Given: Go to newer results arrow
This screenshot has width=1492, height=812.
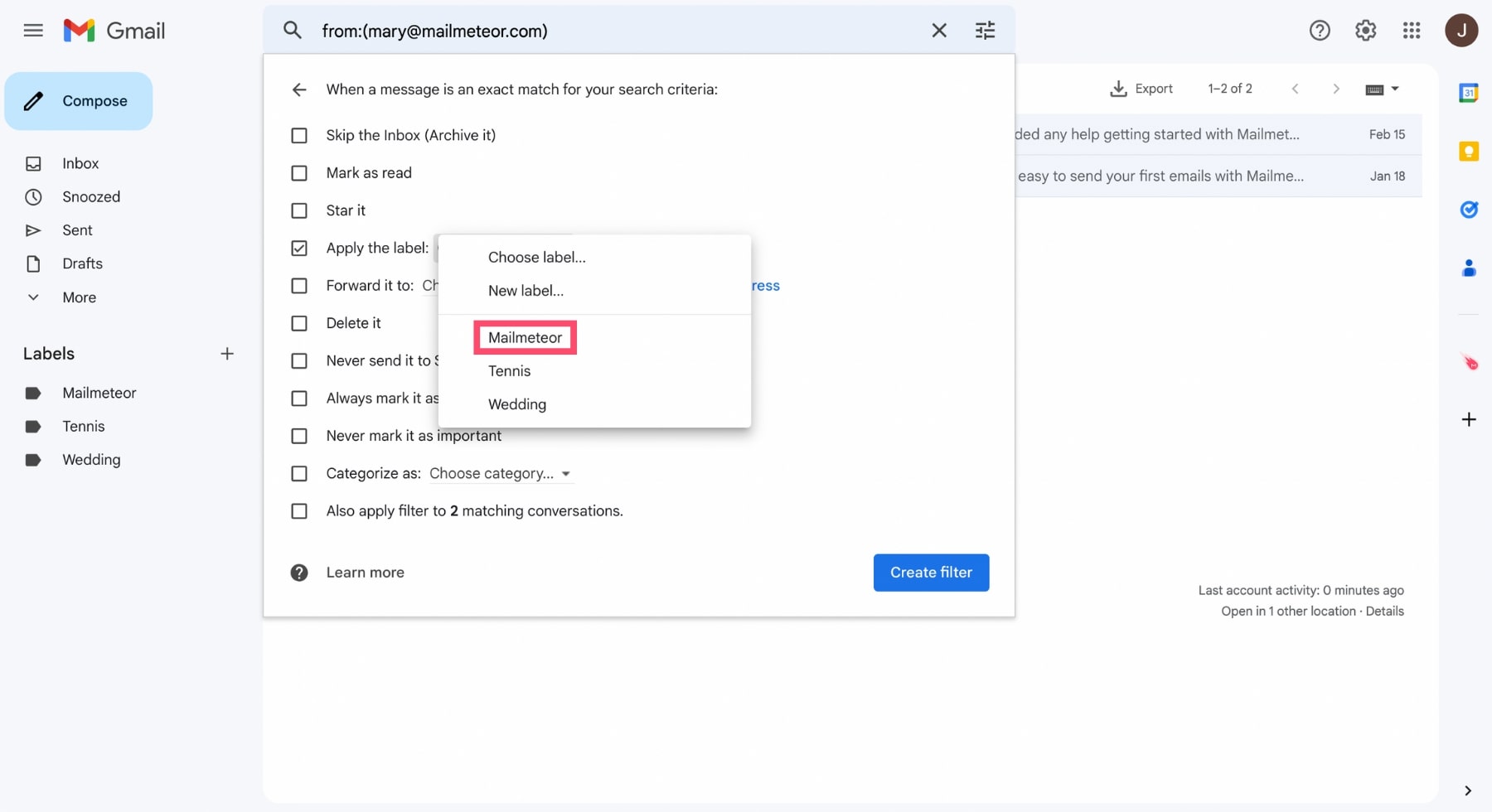Looking at the screenshot, I should click(1295, 89).
